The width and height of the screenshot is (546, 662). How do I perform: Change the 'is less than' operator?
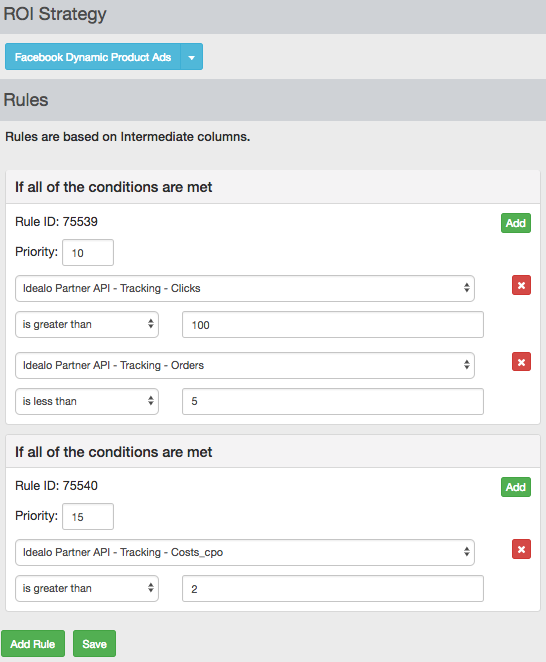coord(87,401)
